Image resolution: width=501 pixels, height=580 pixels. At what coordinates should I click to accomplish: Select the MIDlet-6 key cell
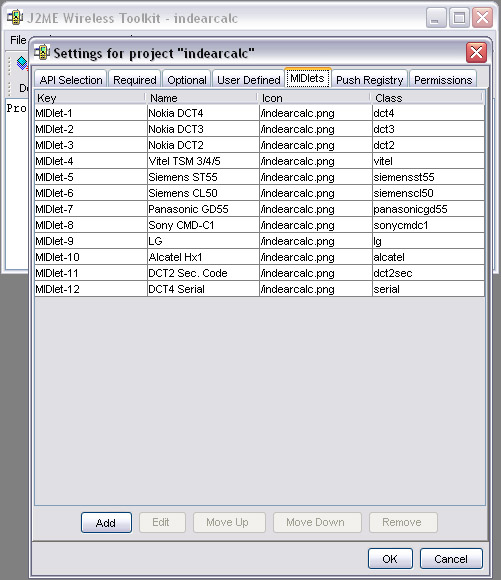[x=91, y=193]
